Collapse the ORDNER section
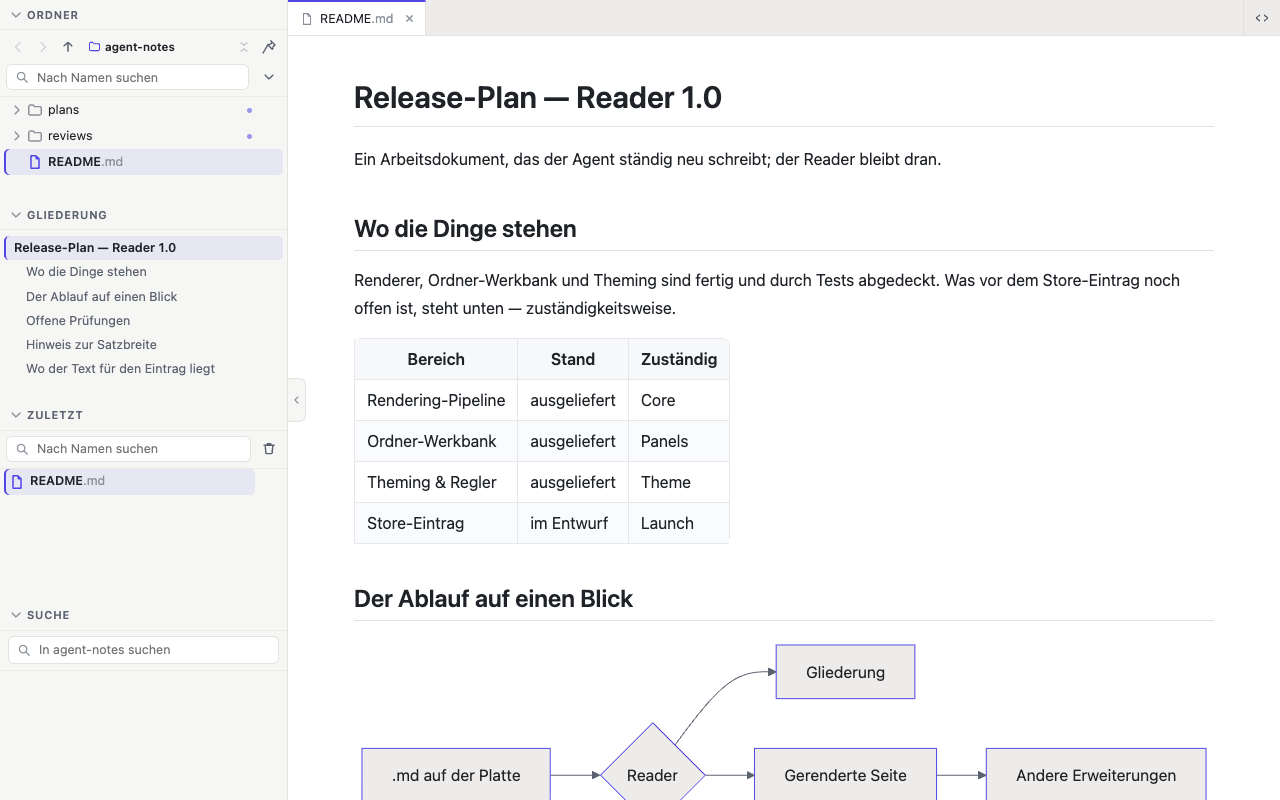 pyautogui.click(x=16, y=15)
